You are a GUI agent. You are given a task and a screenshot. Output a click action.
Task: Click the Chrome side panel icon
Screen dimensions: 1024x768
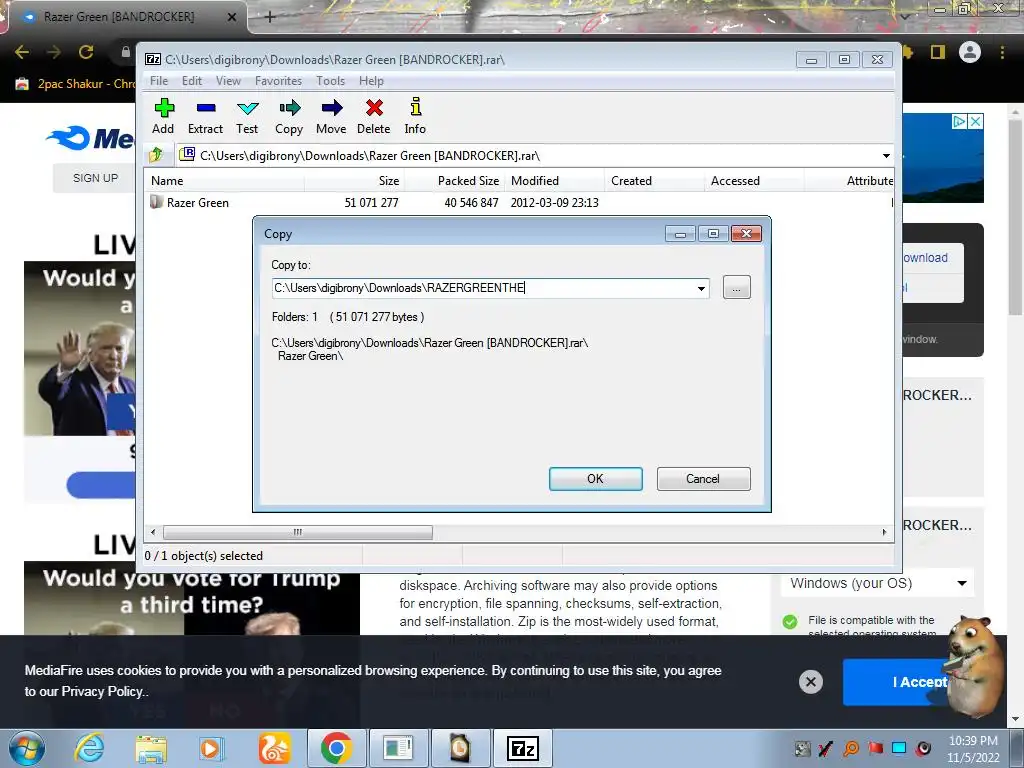(938, 52)
